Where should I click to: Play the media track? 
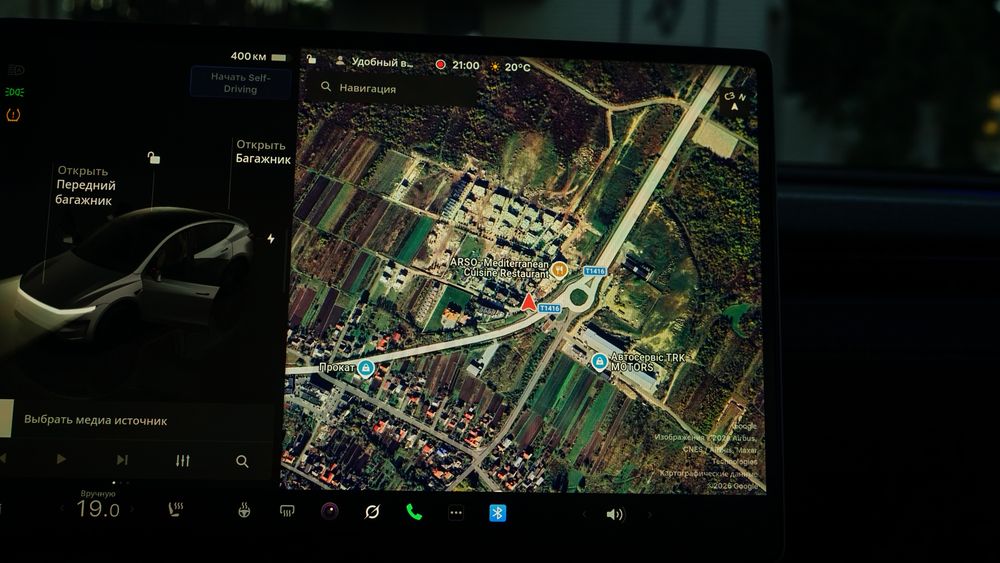[61, 459]
